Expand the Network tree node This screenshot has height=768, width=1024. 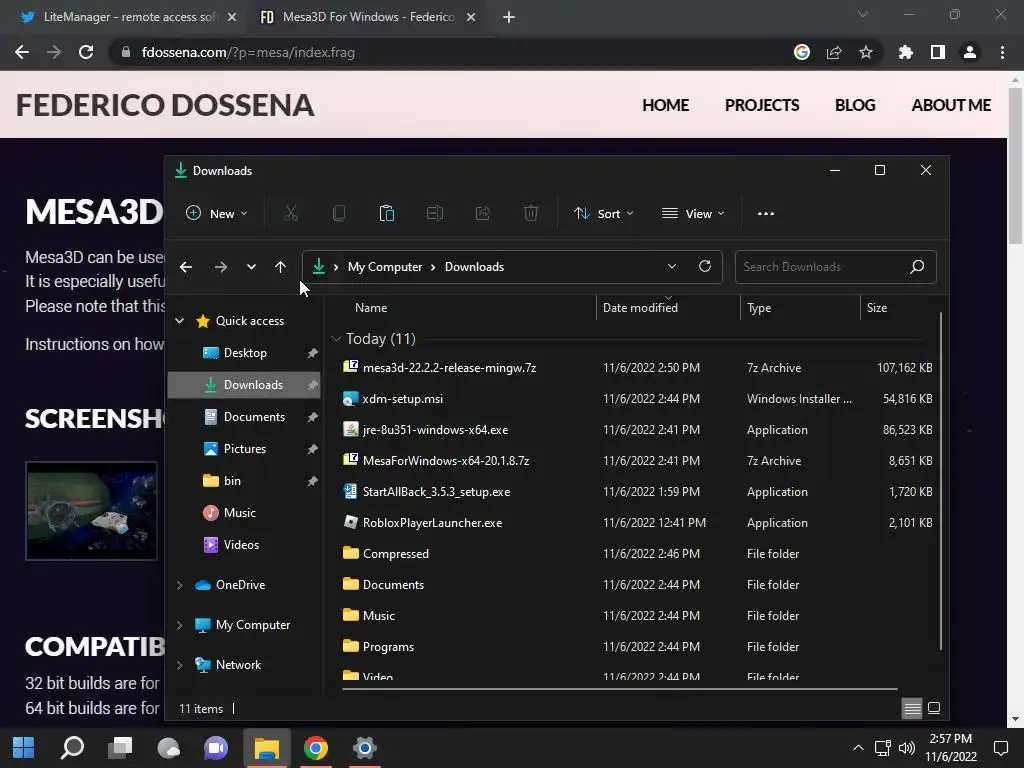[180, 665]
